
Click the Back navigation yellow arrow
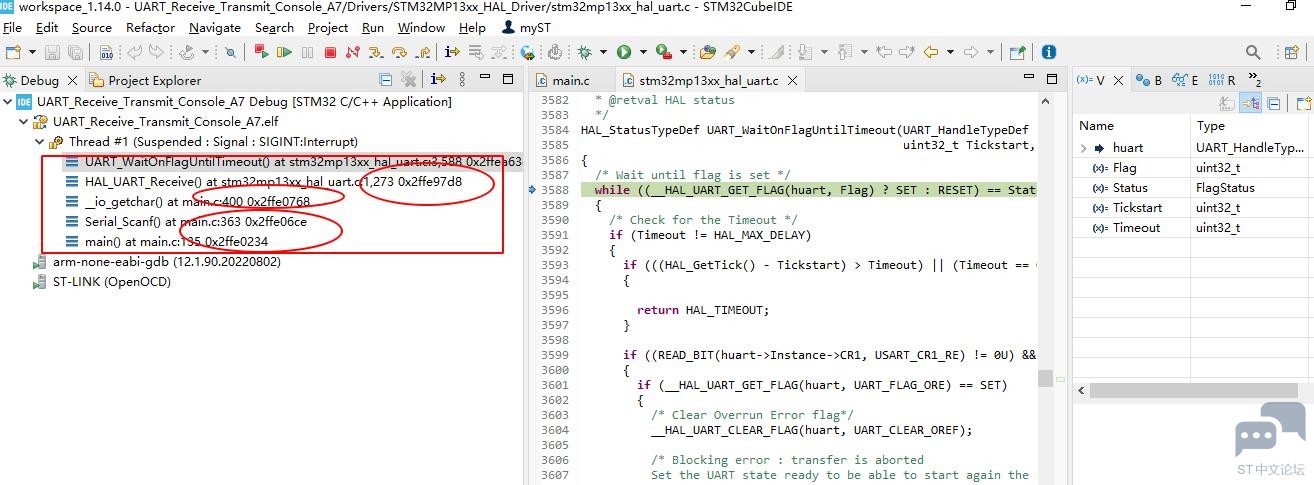[x=930, y=52]
